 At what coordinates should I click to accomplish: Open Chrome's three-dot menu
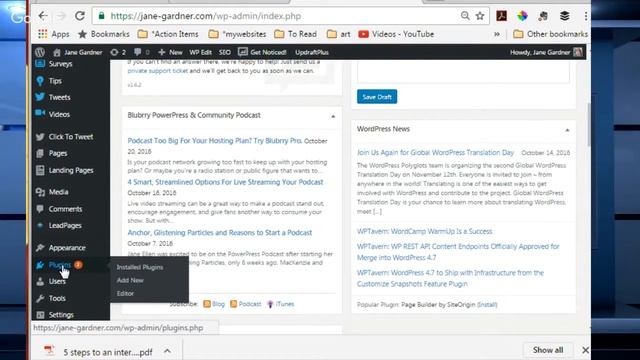pos(586,16)
